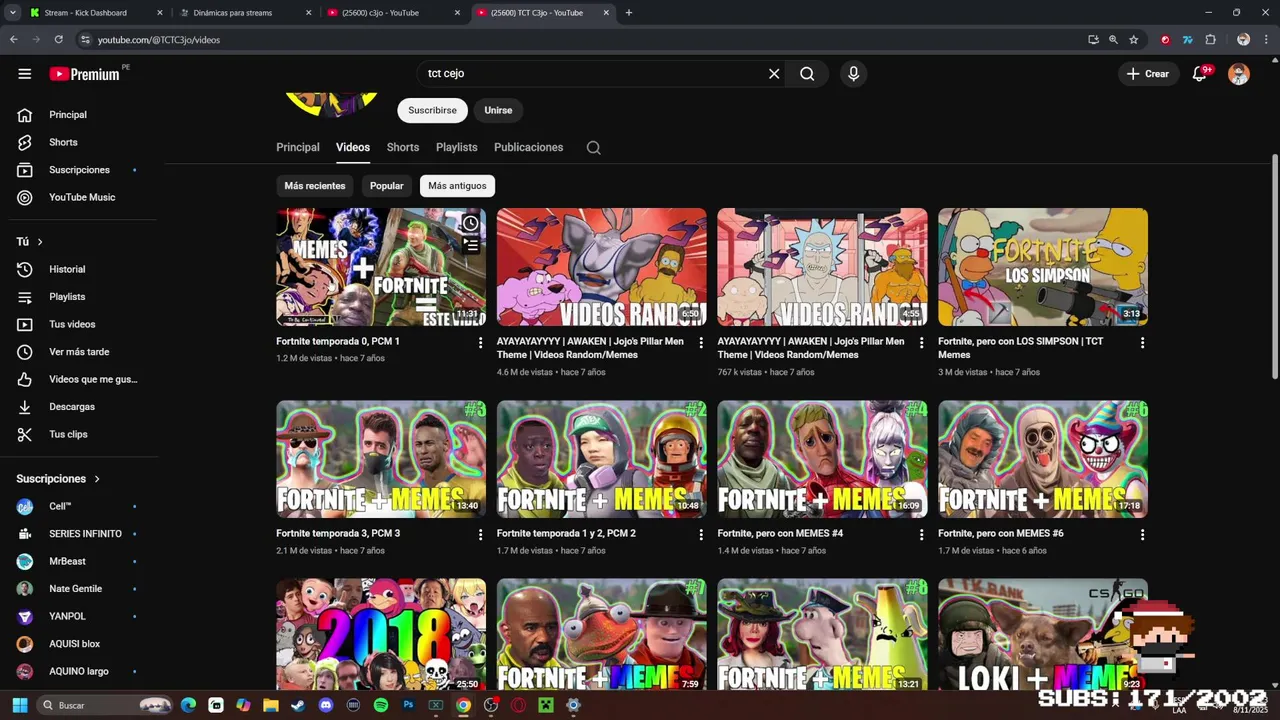This screenshot has height=720, width=1280.
Task: Open options for Fortnite, pero con MEMES #6
Action: pyautogui.click(x=1142, y=535)
